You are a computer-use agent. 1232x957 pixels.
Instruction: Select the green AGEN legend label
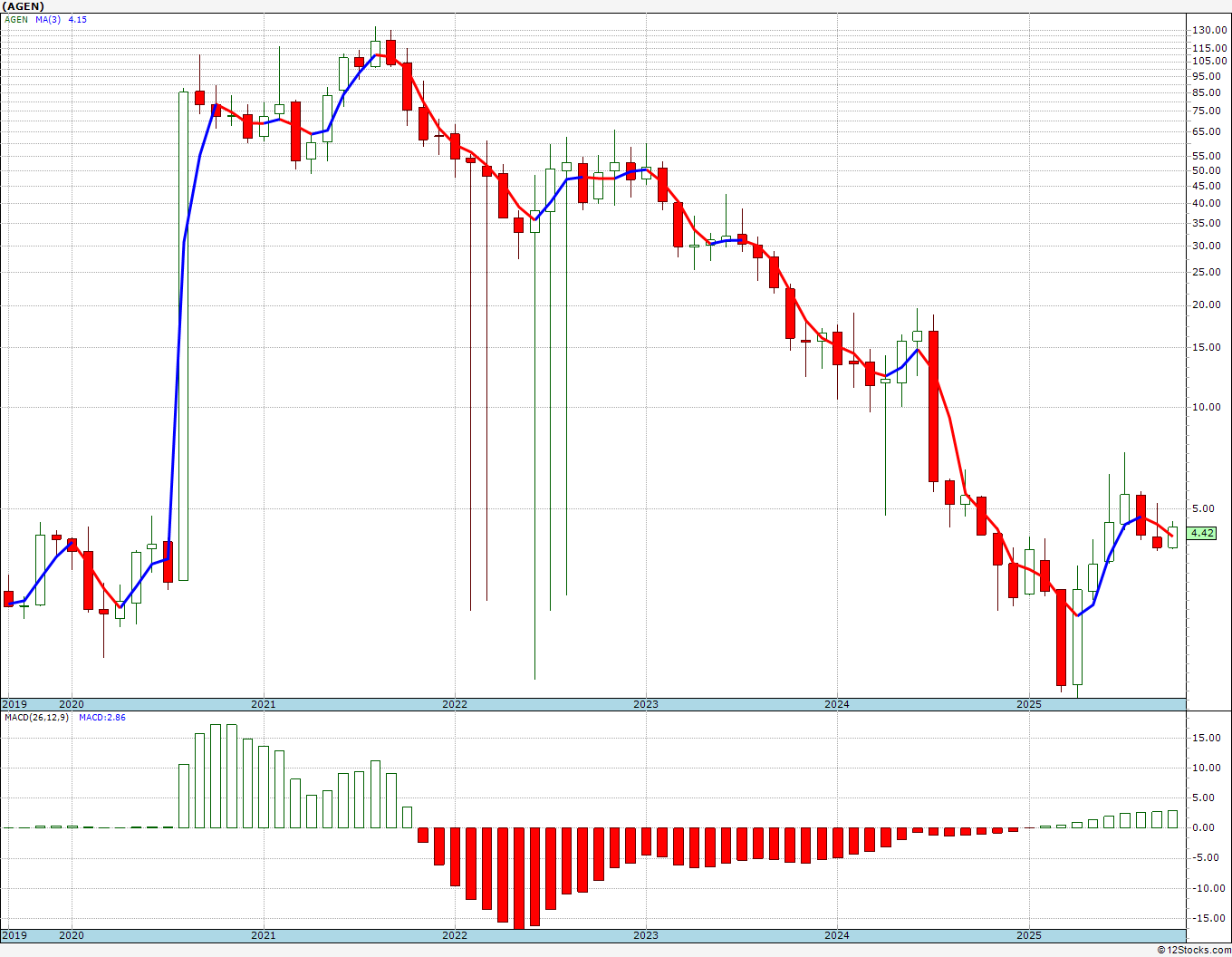click(16, 19)
